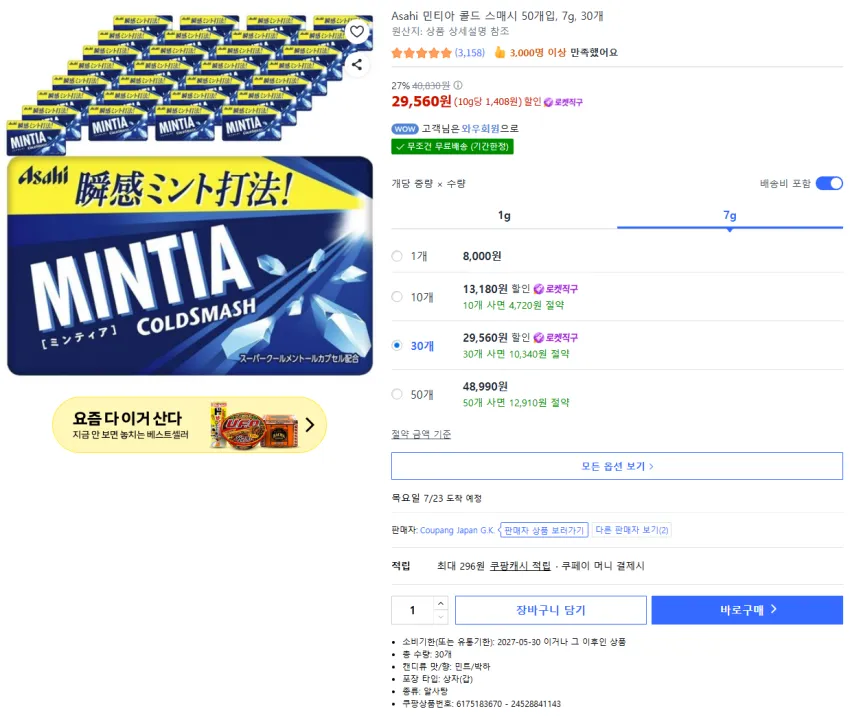
Task: Click the share icon on product image
Action: click(357, 65)
